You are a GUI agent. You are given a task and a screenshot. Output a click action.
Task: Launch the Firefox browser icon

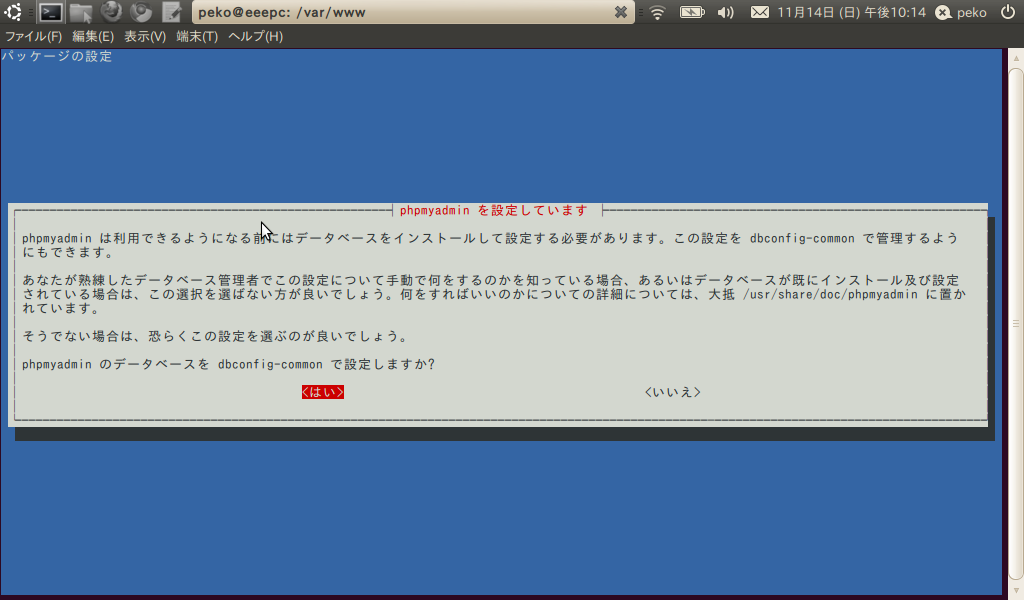pos(112,12)
